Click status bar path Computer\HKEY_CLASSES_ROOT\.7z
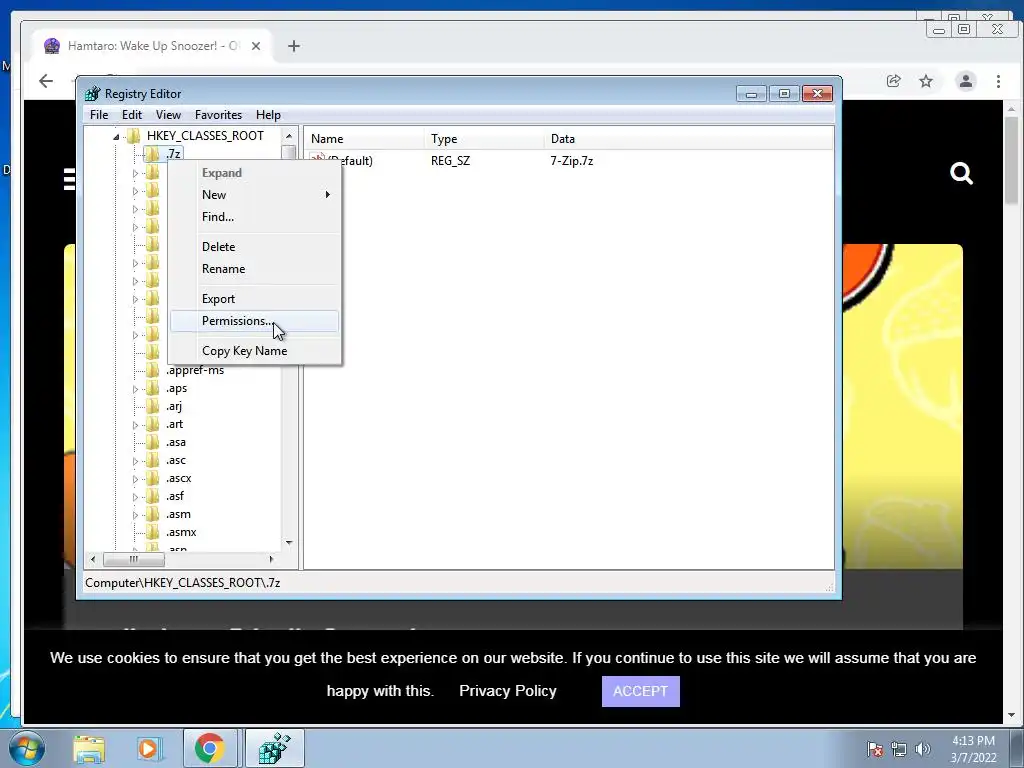 click(x=183, y=583)
